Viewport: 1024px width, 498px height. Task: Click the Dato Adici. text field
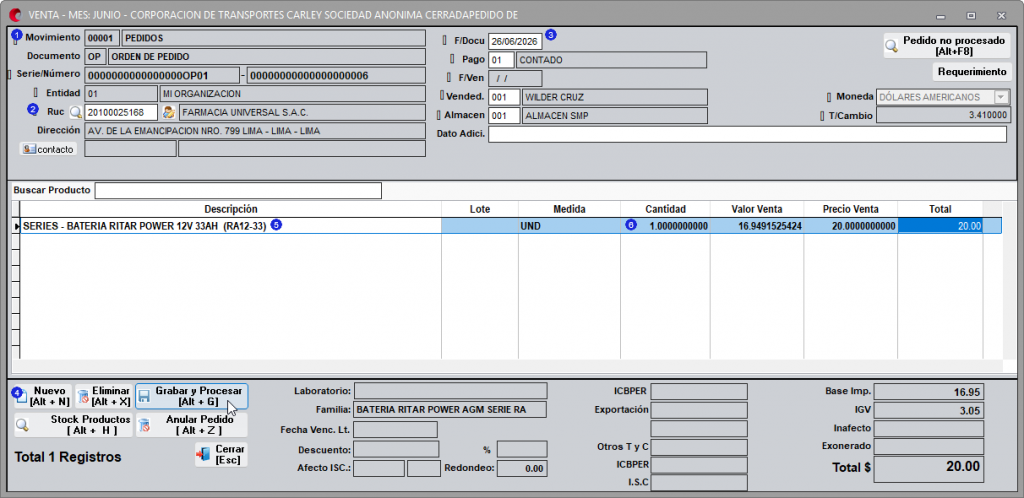748,134
